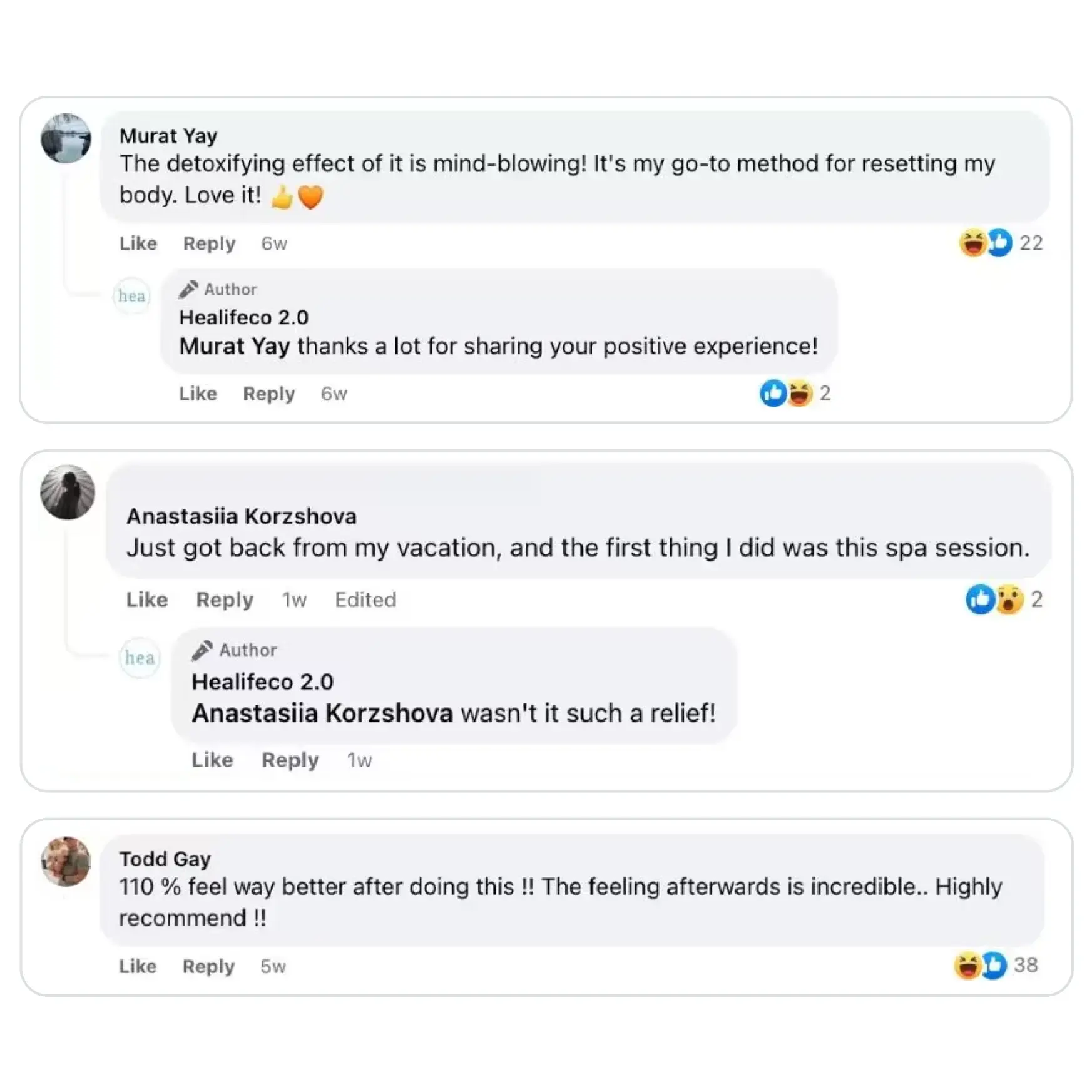This screenshot has width=1092, height=1092.
Task: Click Author pen badge in first Healifeco reply
Action: 188,289
